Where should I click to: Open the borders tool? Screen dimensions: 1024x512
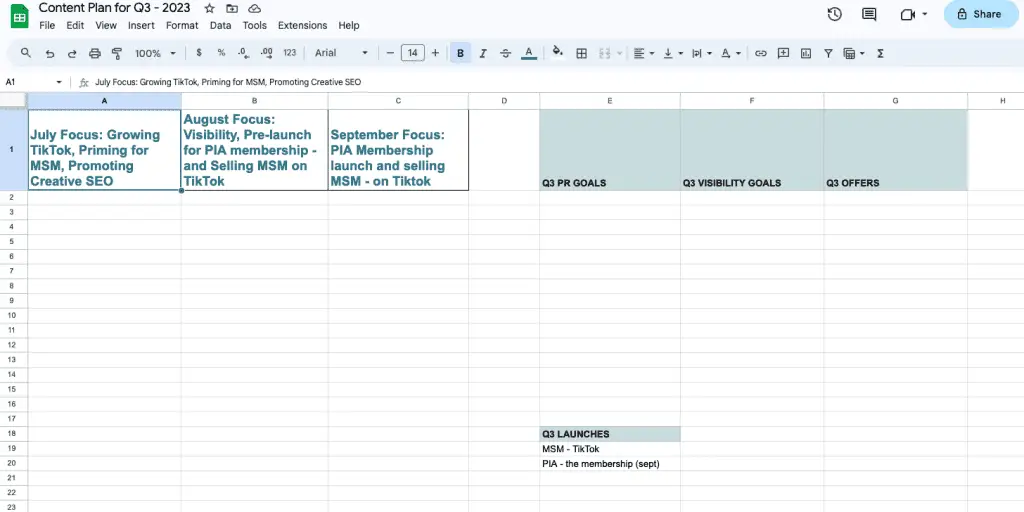tap(581, 54)
